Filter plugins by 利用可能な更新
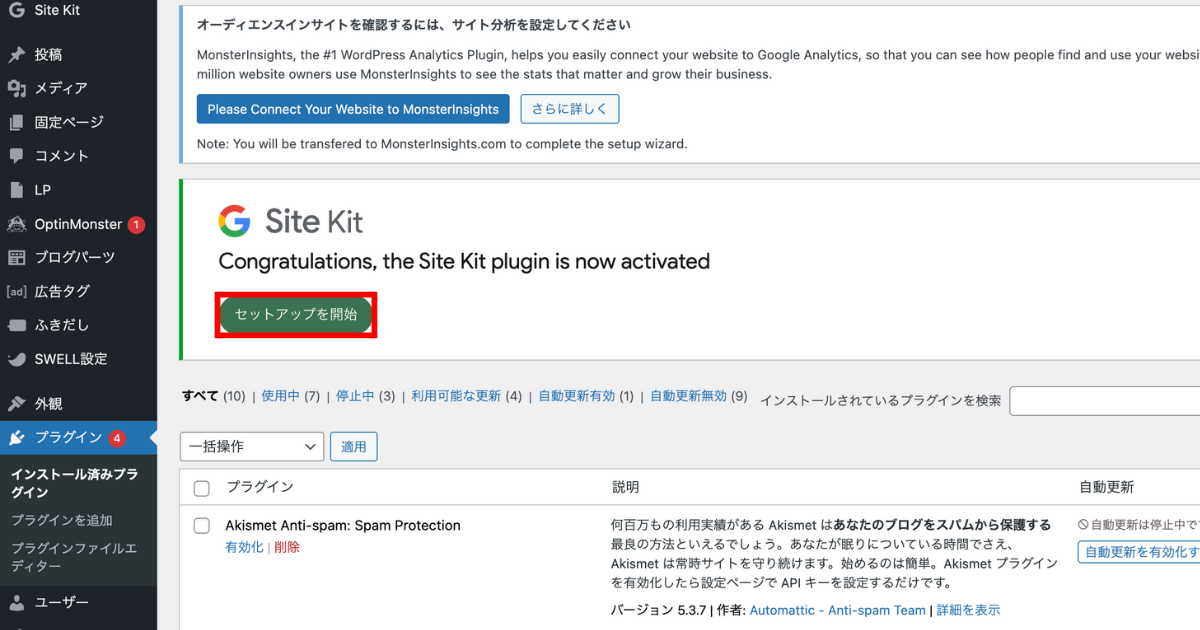The image size is (1200, 630). 456,396
